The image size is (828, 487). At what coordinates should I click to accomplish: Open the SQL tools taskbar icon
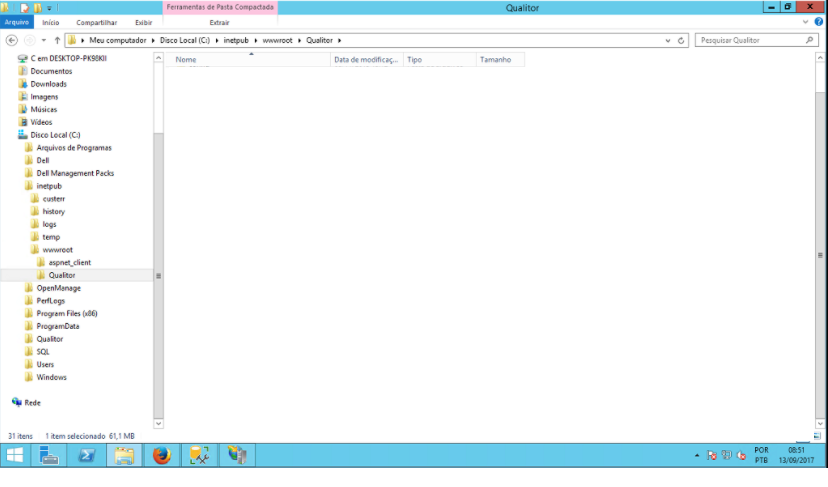point(199,455)
